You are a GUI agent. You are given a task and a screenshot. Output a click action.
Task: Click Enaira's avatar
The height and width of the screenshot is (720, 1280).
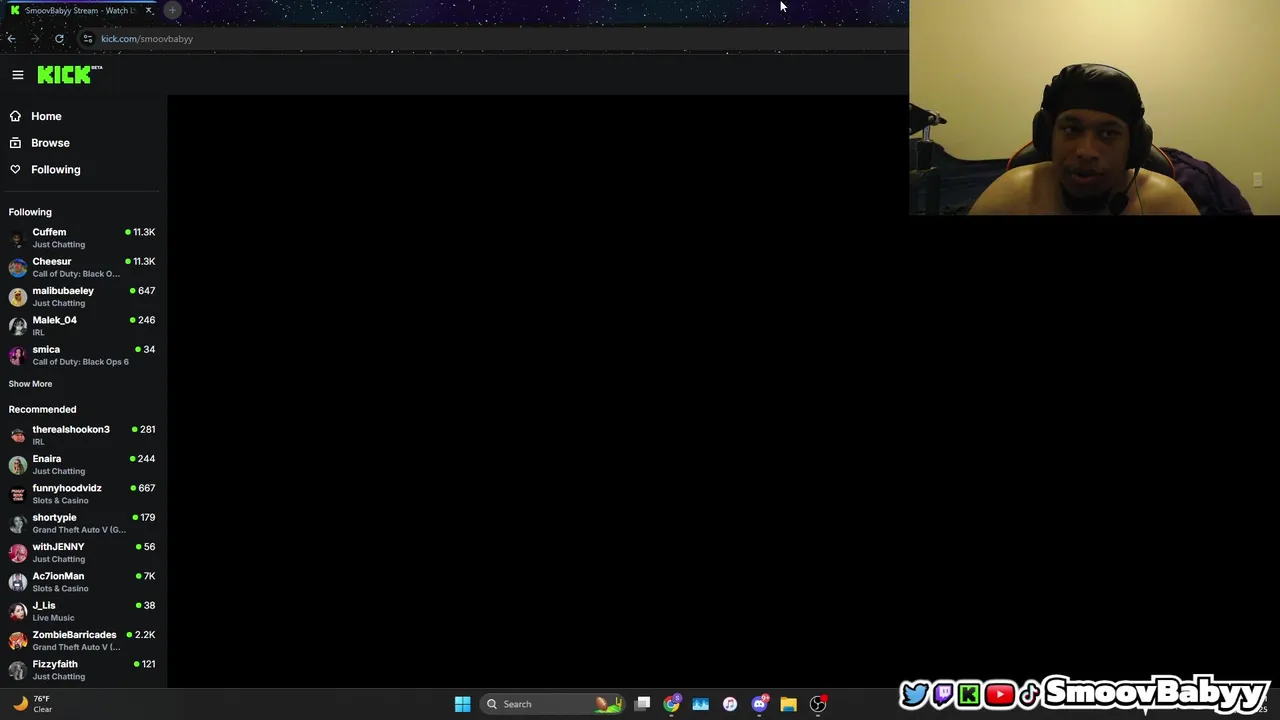point(18,465)
